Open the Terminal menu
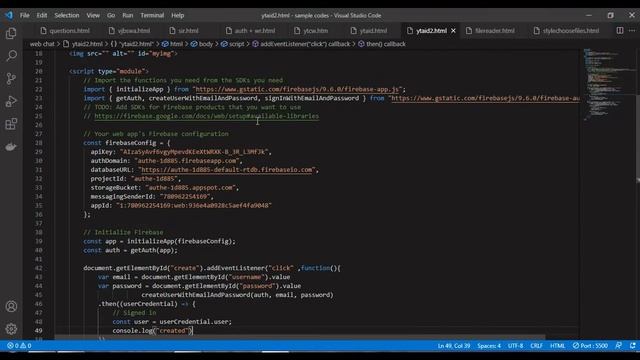This screenshot has width=640, height=360. (152, 16)
